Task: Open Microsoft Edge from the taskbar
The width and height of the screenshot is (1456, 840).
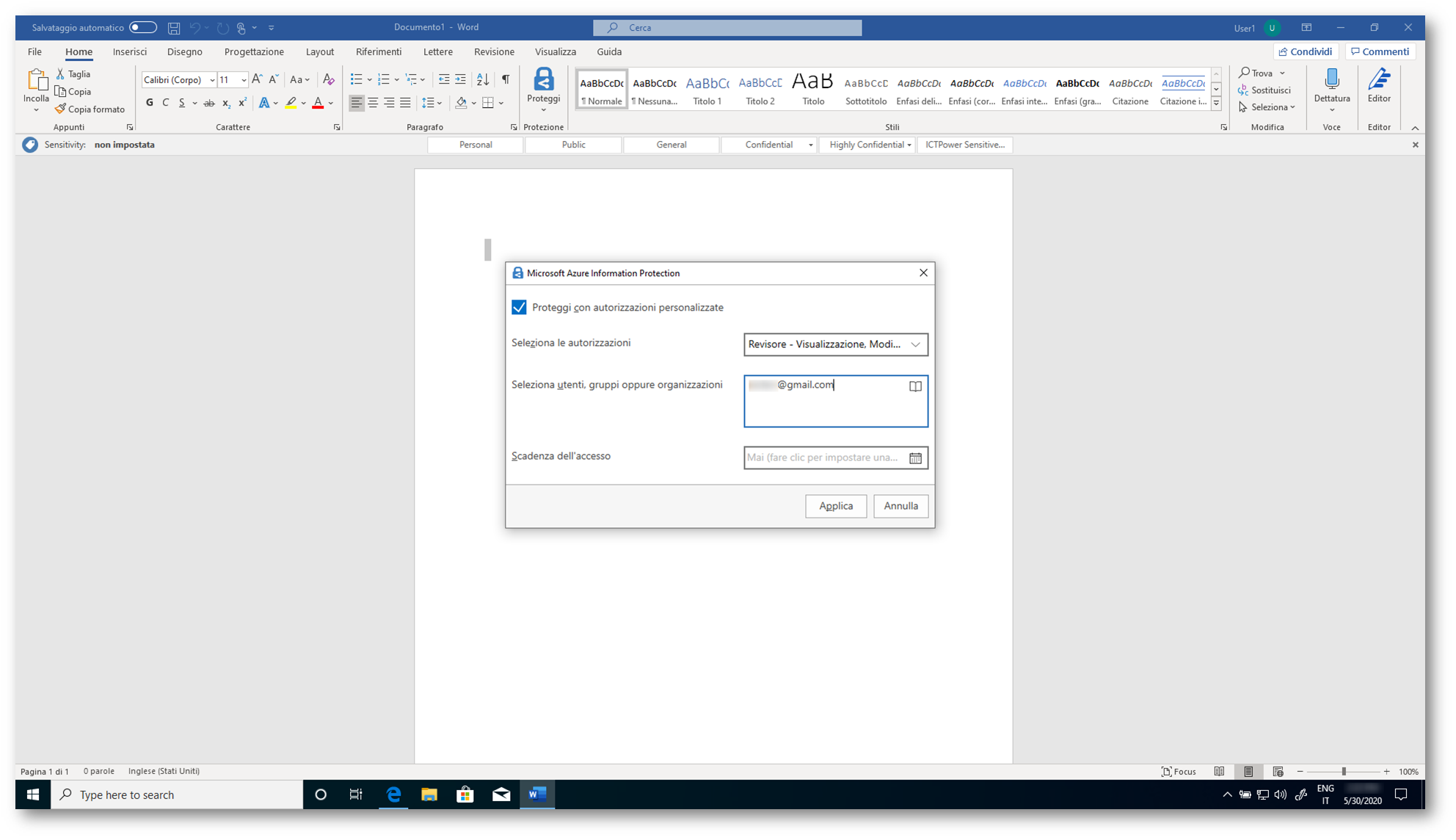Action: (393, 794)
